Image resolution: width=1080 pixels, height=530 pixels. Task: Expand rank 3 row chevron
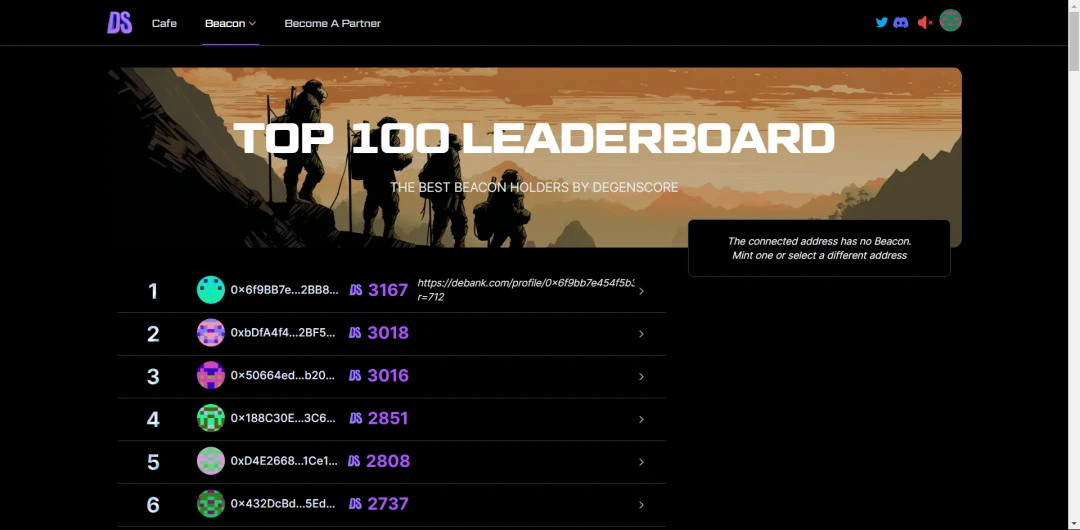click(x=641, y=377)
